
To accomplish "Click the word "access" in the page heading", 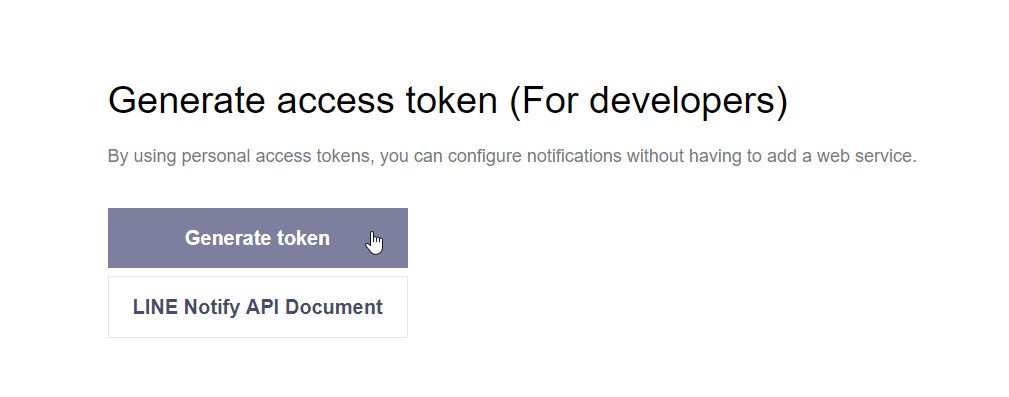I will coord(335,101).
